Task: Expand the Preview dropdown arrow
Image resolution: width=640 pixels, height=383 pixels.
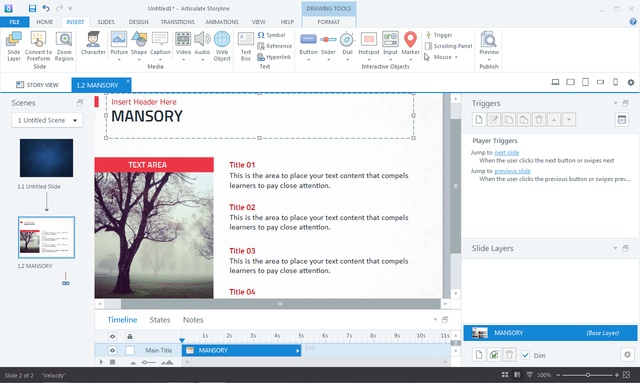Action: point(489,60)
